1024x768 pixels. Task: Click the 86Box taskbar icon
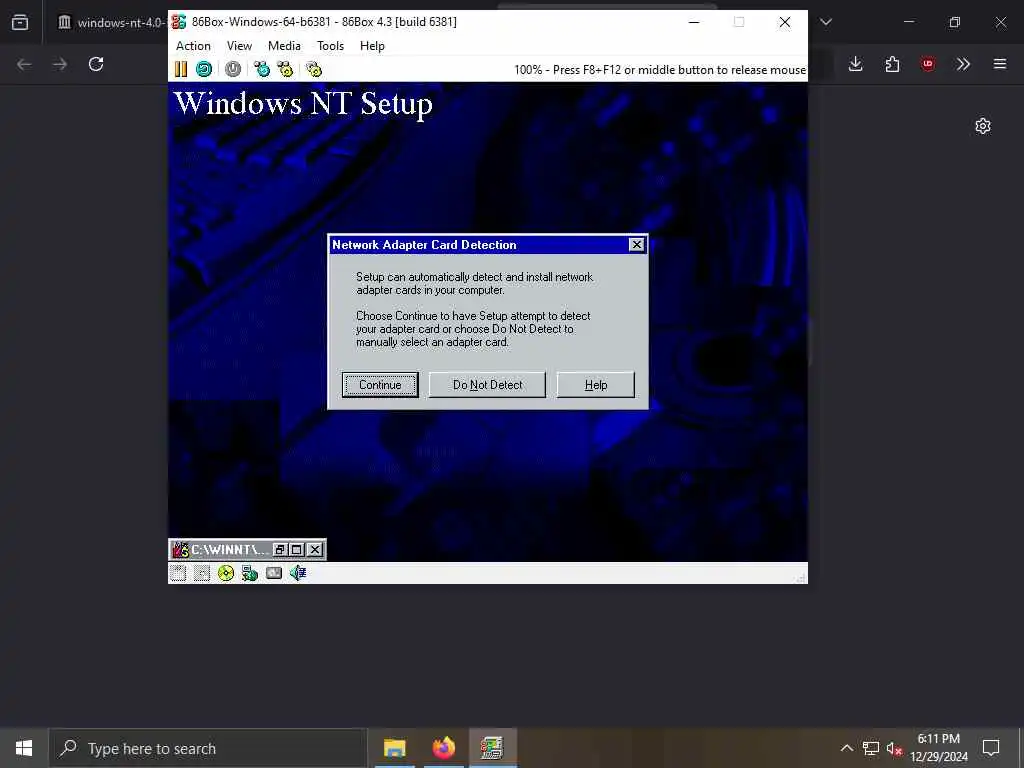pos(492,748)
